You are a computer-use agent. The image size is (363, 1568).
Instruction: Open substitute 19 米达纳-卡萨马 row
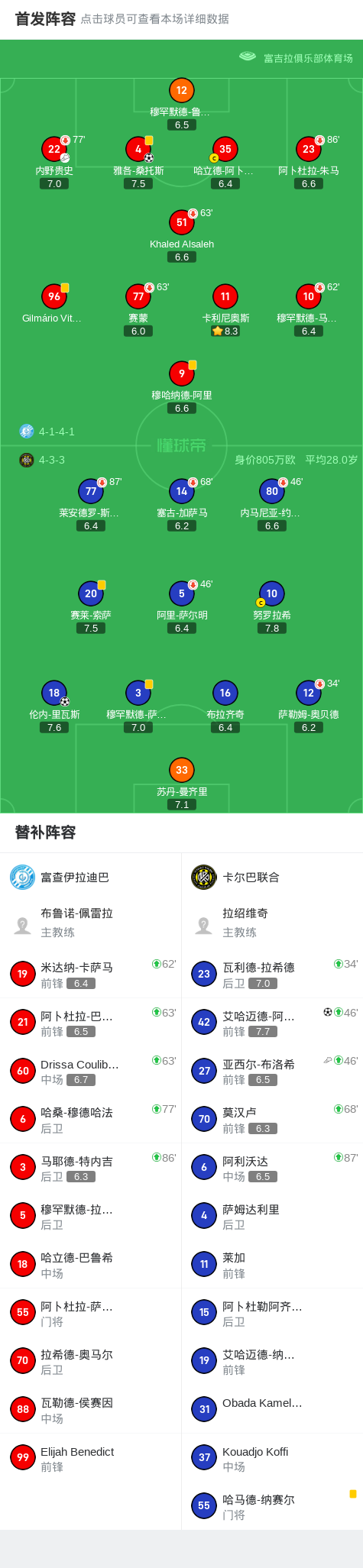tap(90, 974)
